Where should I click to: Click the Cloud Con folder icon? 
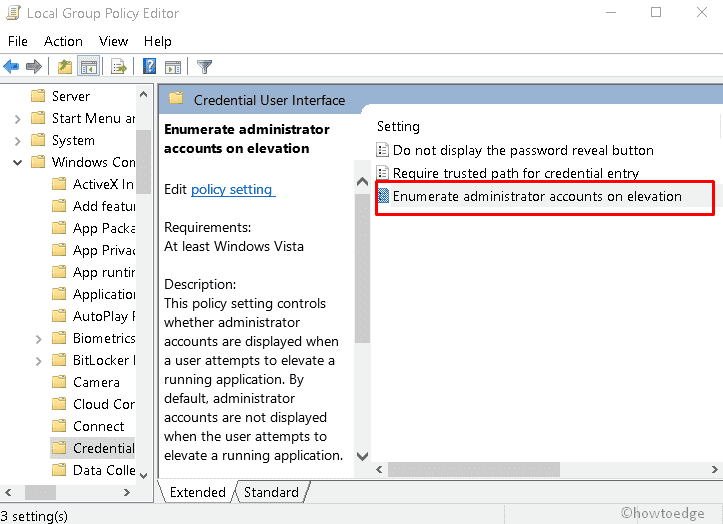coord(59,404)
